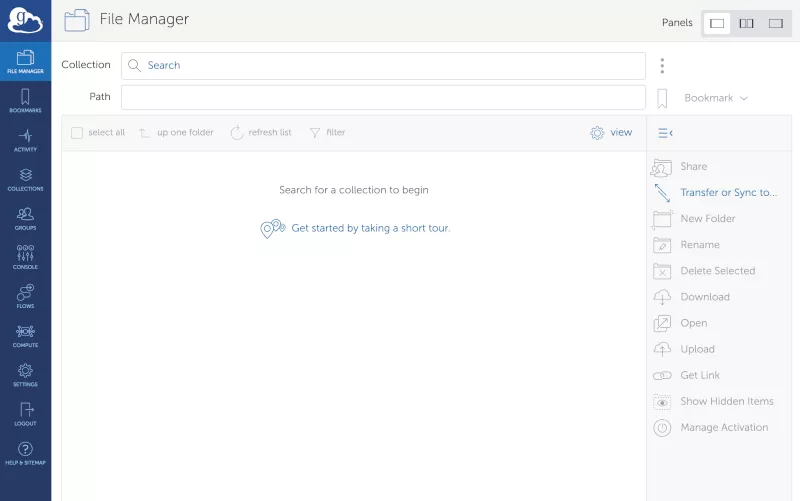Viewport: 800px width, 501px height.
Task: Click the Path input field
Action: pyautogui.click(x=383, y=97)
